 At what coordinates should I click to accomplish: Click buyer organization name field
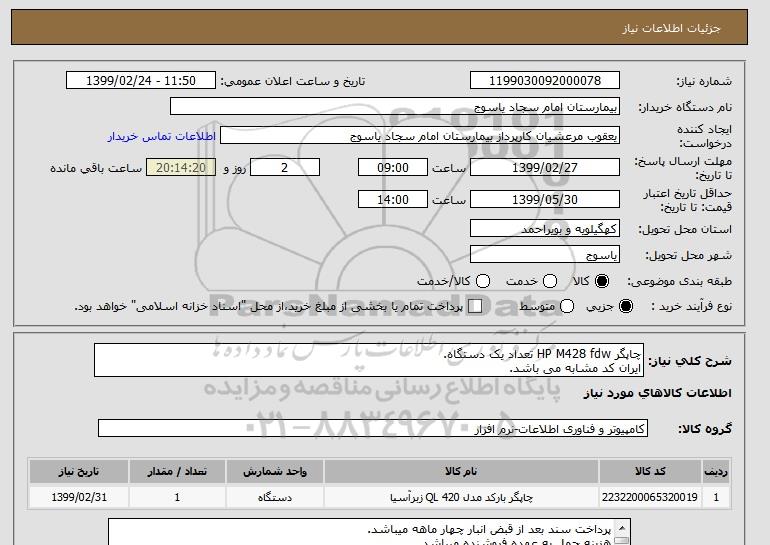point(395,107)
